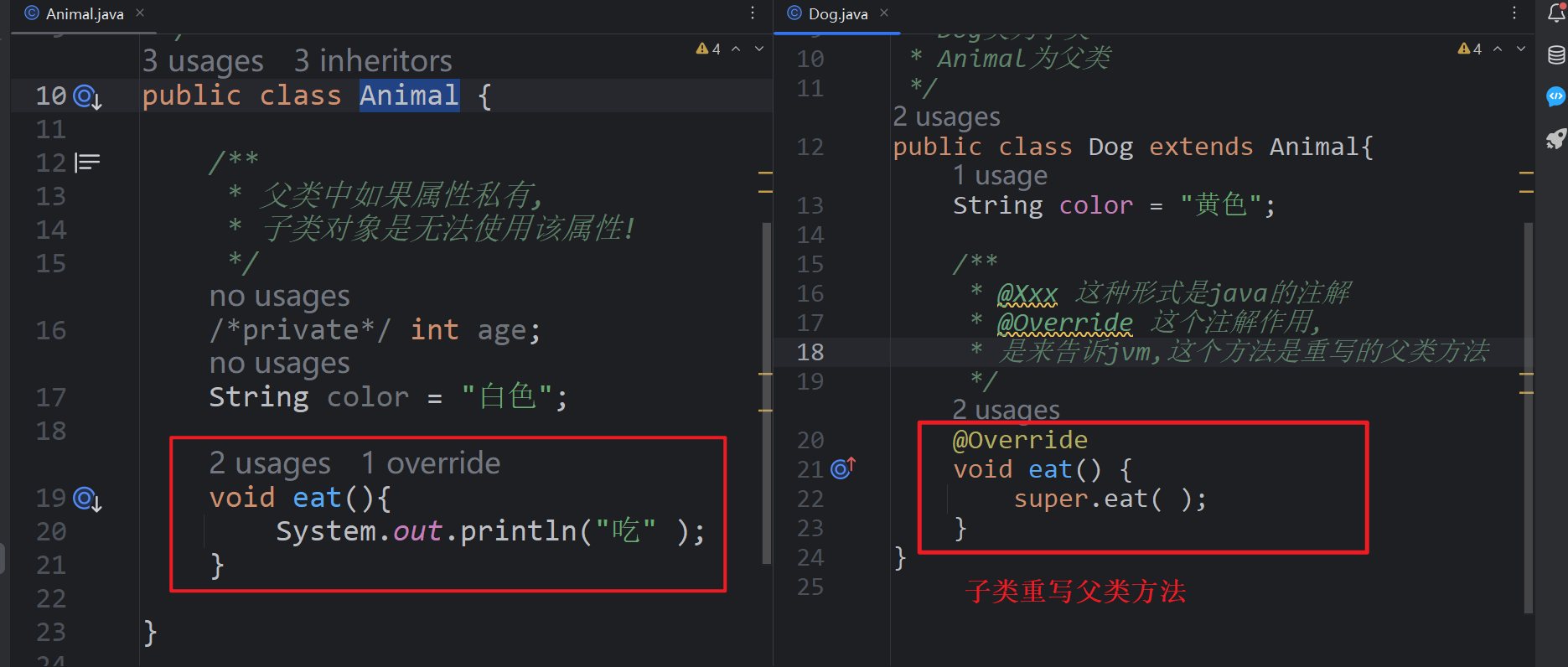Click the overrides gutter icon on line 21
The image size is (1568, 667).
(842, 468)
